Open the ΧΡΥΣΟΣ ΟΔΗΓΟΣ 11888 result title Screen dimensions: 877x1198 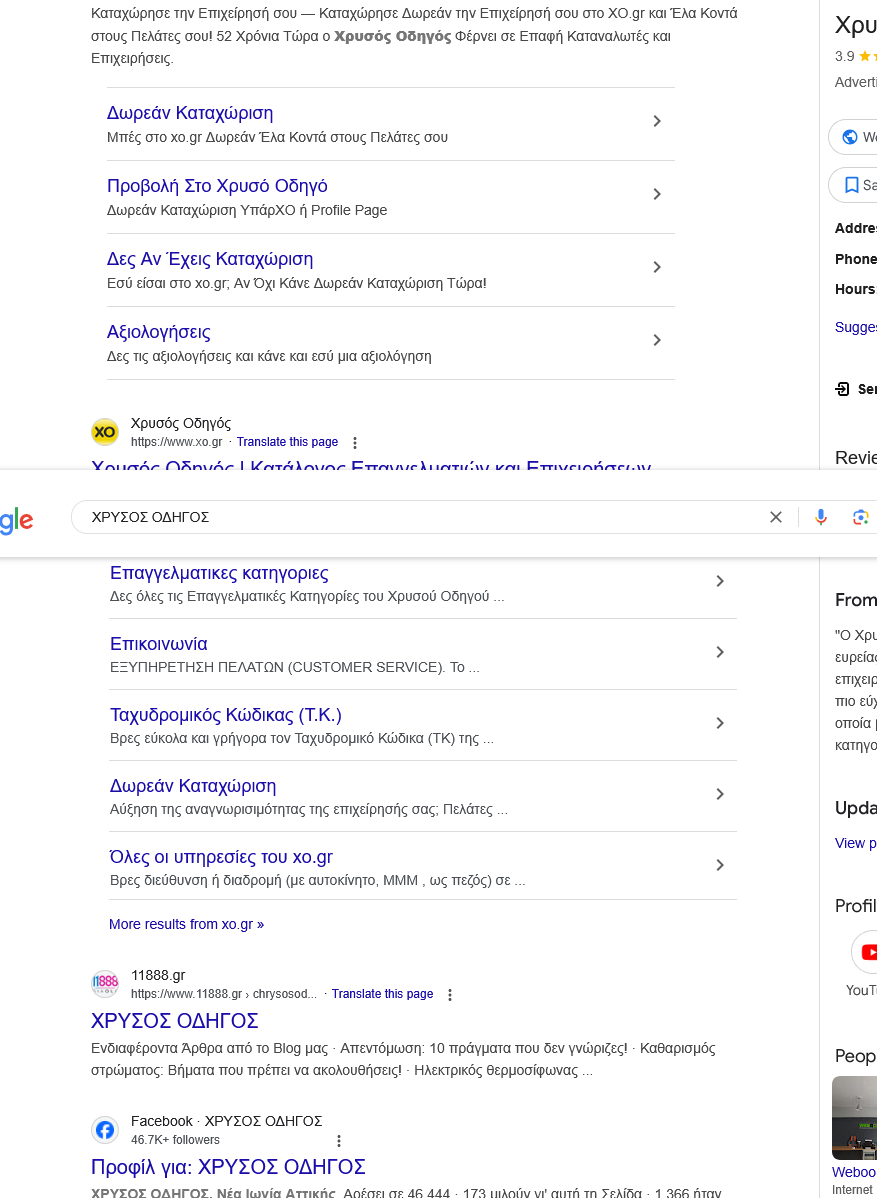pyautogui.click(x=175, y=1021)
